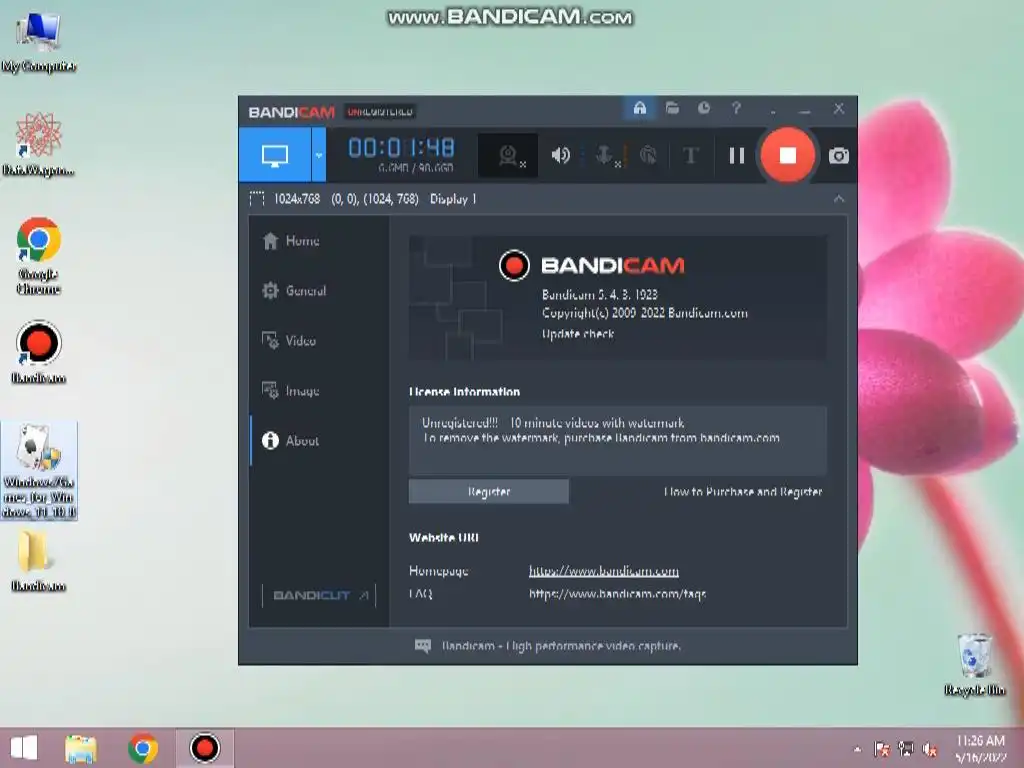The width and height of the screenshot is (1024, 768).
Task: Click the Update check link
Action: (x=578, y=334)
